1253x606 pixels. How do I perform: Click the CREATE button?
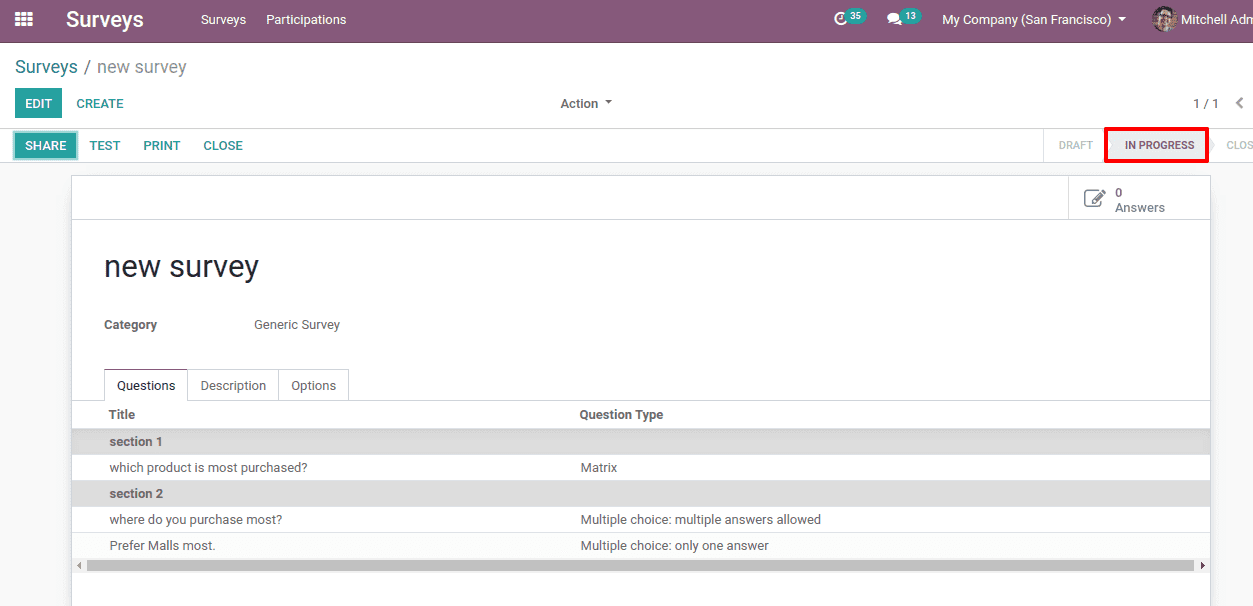(x=100, y=103)
